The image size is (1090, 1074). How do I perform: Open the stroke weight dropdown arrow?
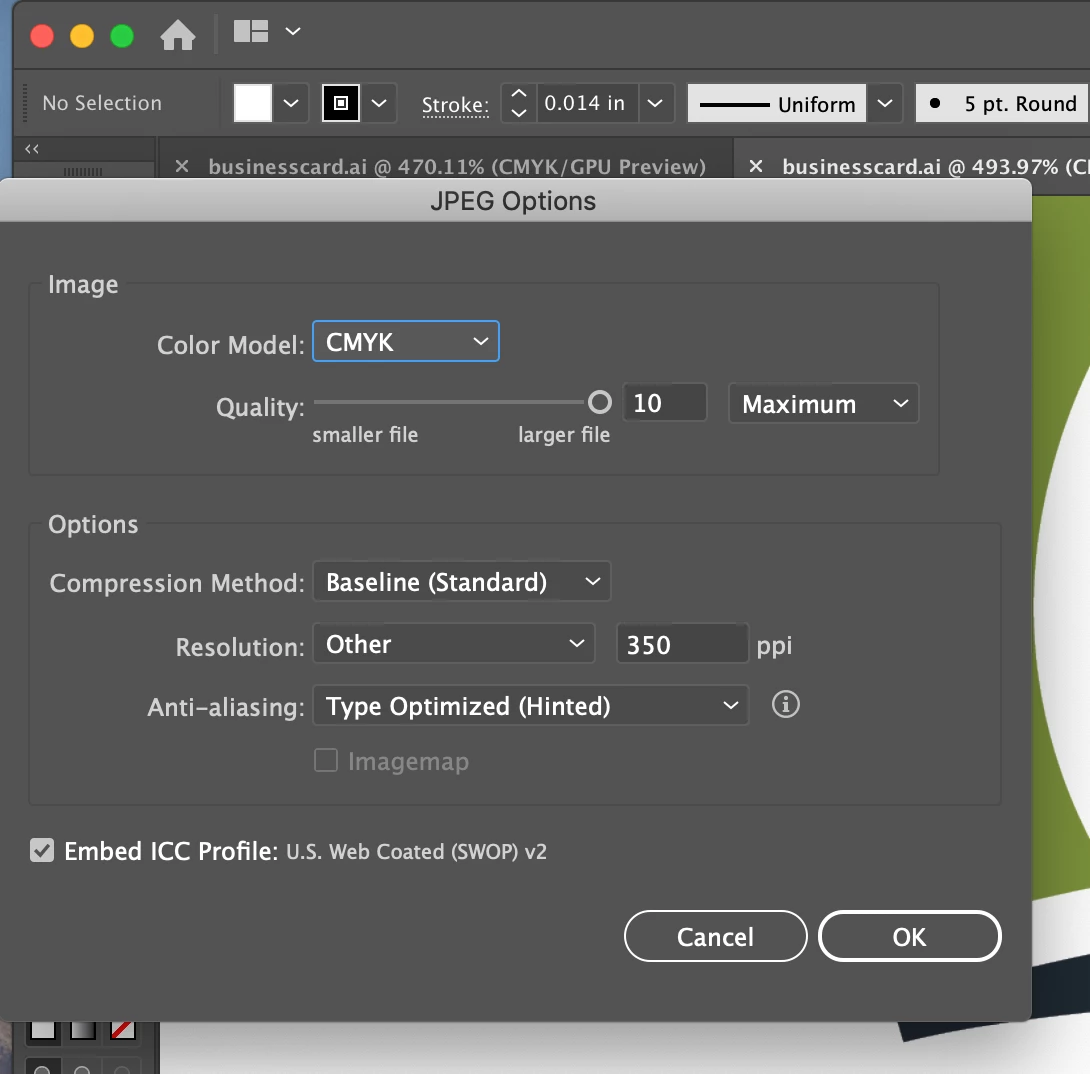coord(655,103)
